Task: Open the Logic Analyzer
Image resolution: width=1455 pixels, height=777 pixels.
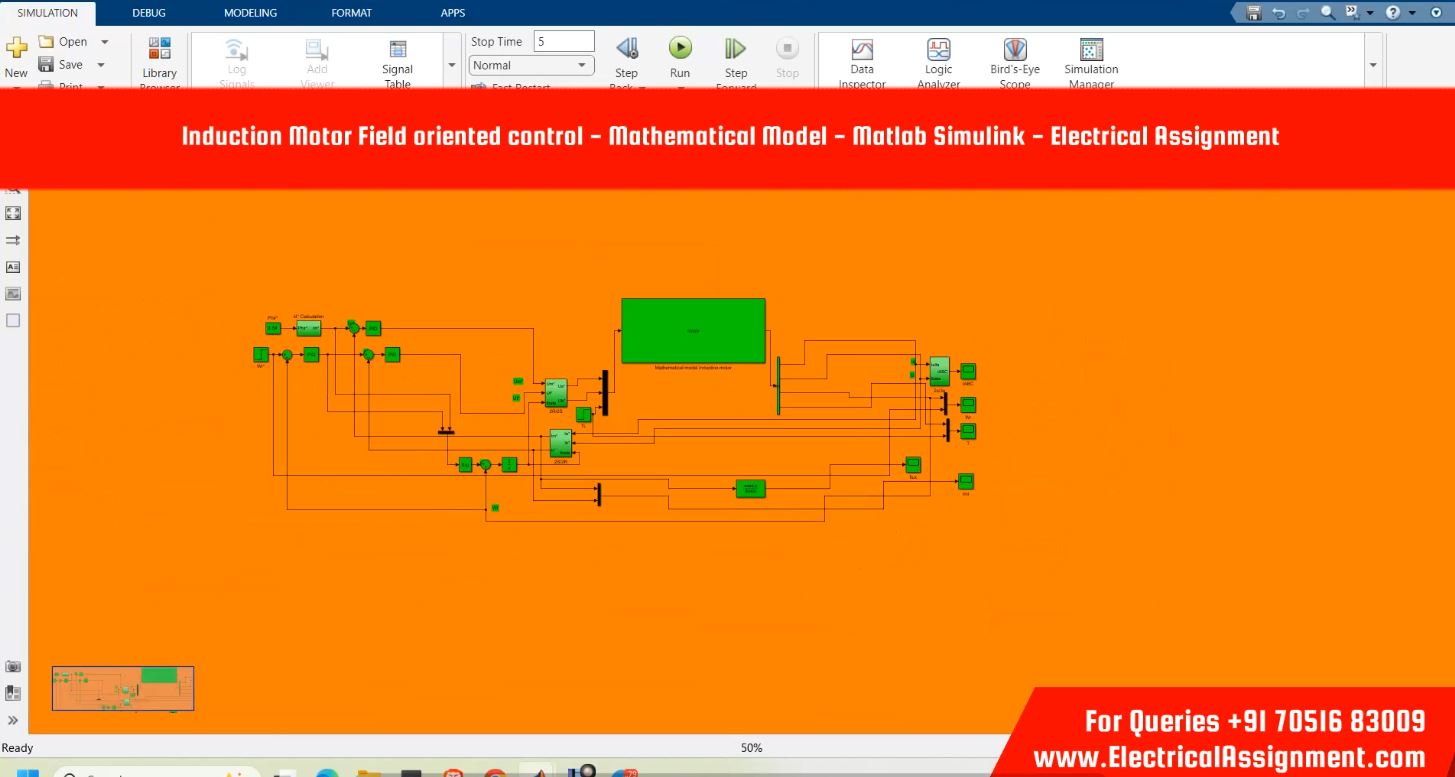Action: (938, 63)
